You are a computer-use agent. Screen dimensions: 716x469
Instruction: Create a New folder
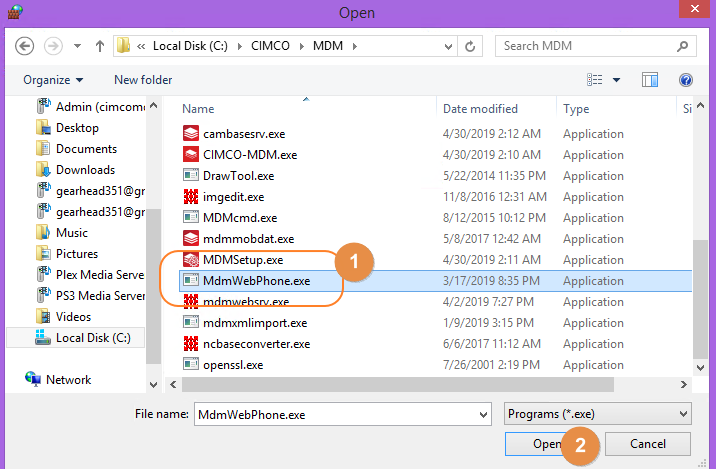[143, 80]
